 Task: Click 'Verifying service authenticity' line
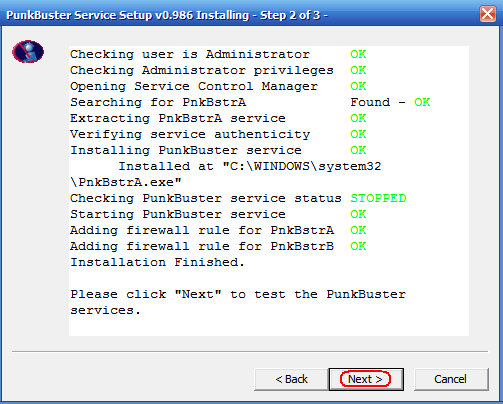[x=190, y=134]
